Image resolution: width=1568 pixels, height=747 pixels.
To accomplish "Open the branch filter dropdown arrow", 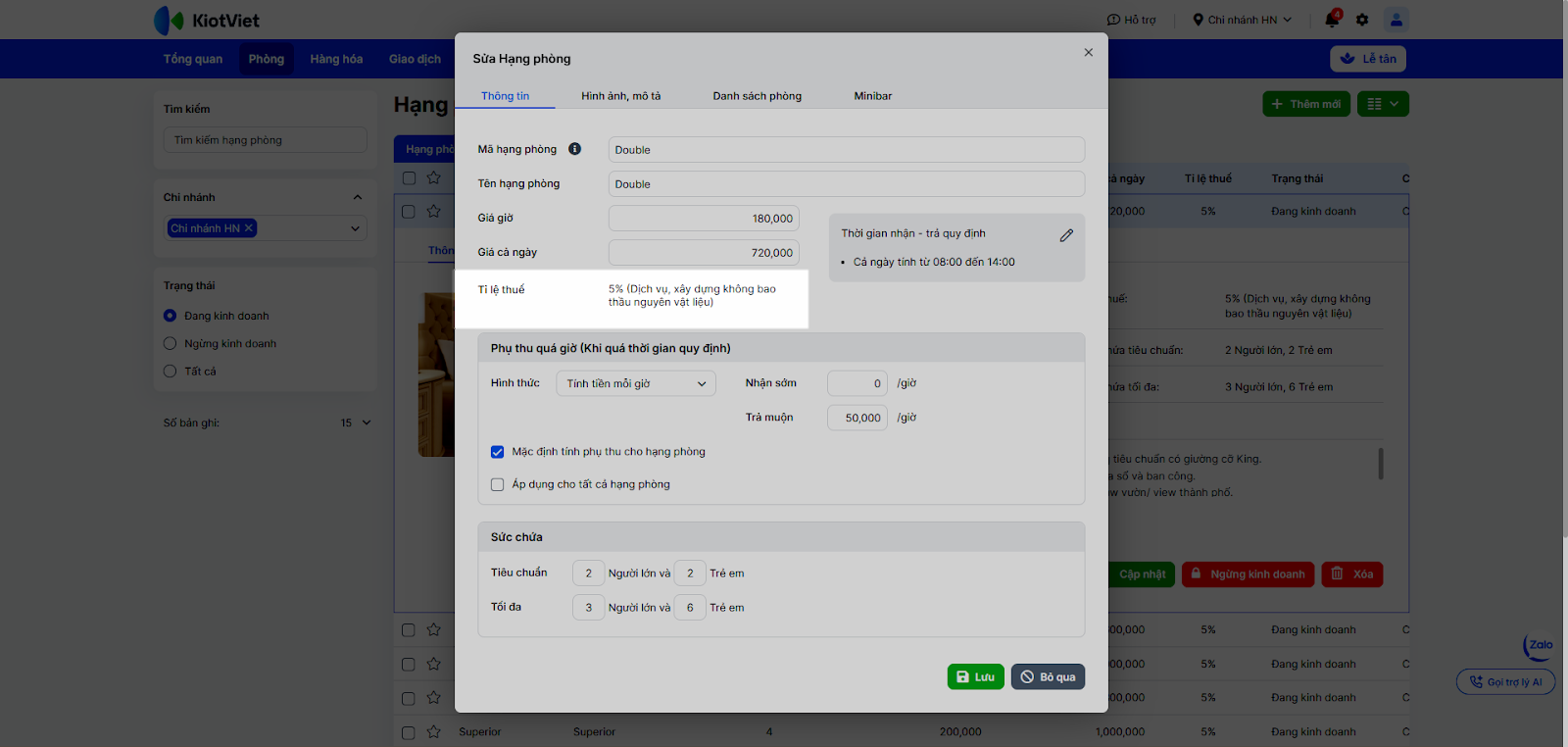I will click(x=355, y=228).
